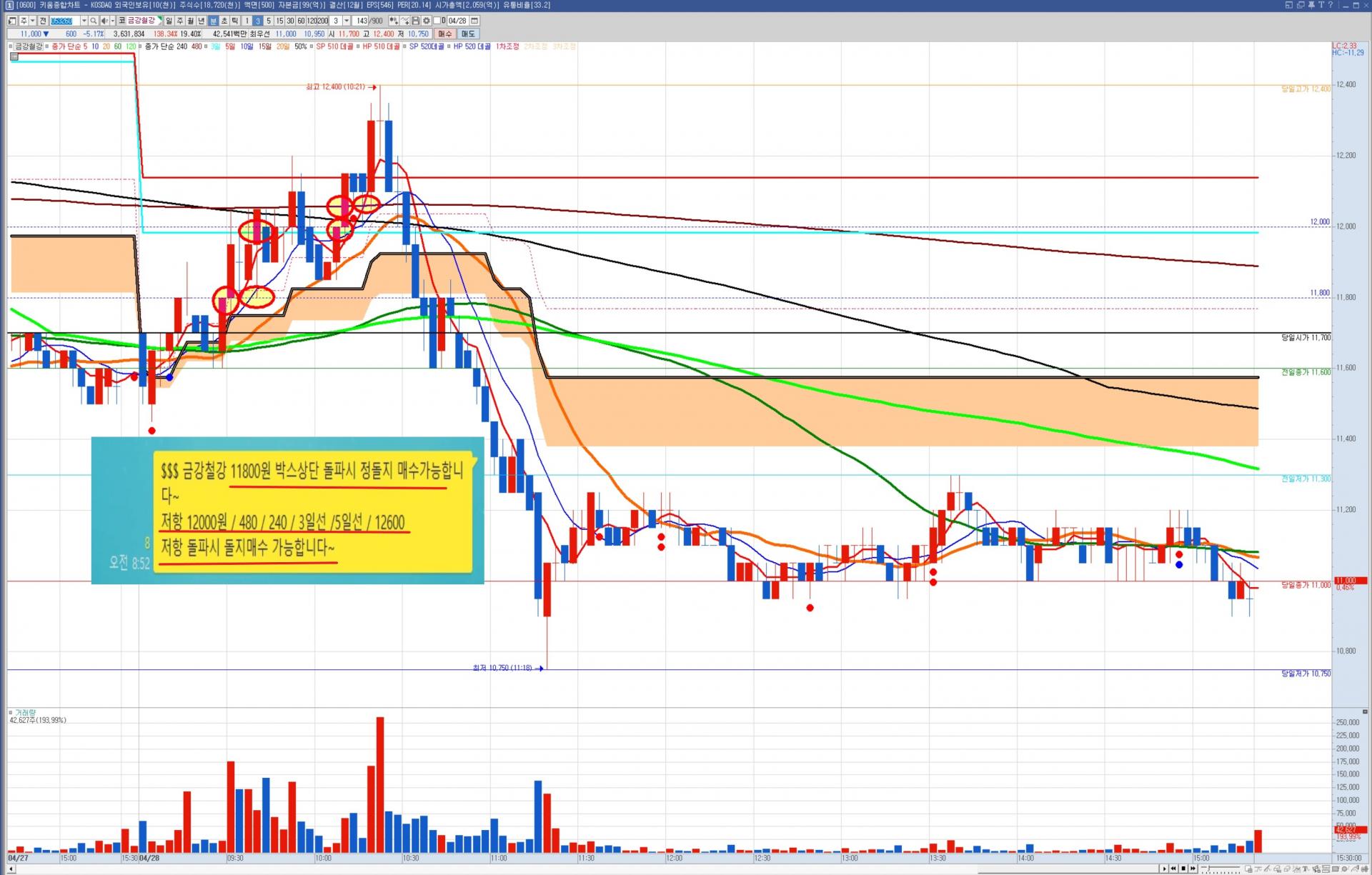1372x875 pixels.
Task: Click the stock search magnifier icon
Action: (x=94, y=21)
